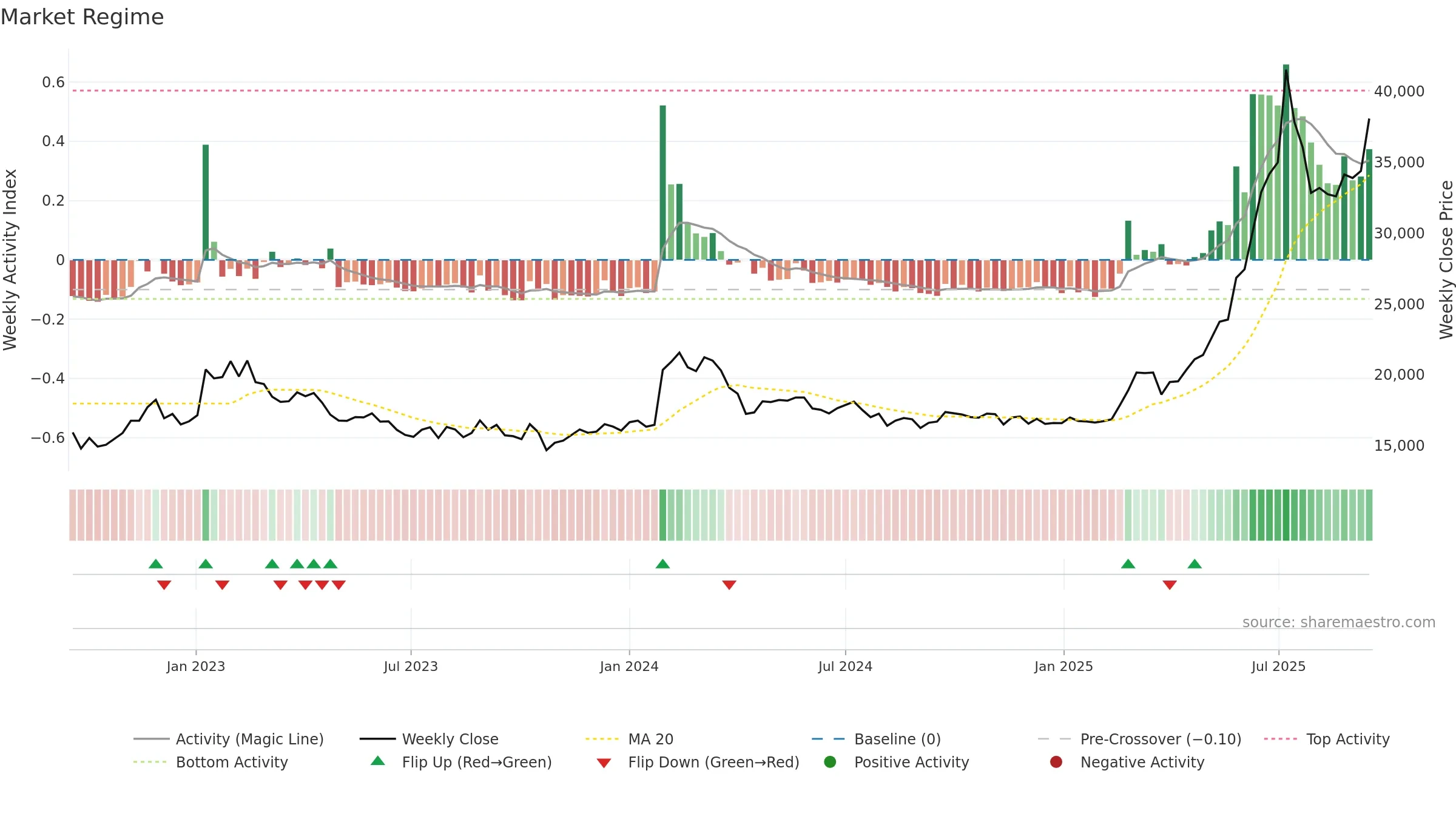This screenshot has height=819, width=1456.
Task: Click the earliest green Flip Up marker before Jan 2023
Action: [x=156, y=564]
